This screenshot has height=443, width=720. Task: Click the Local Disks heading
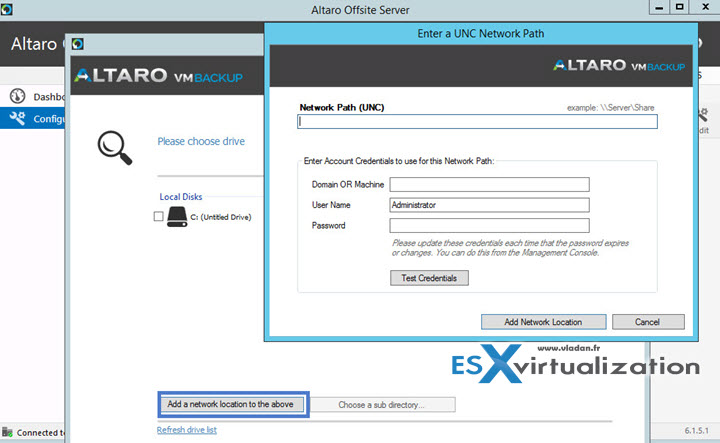181,196
